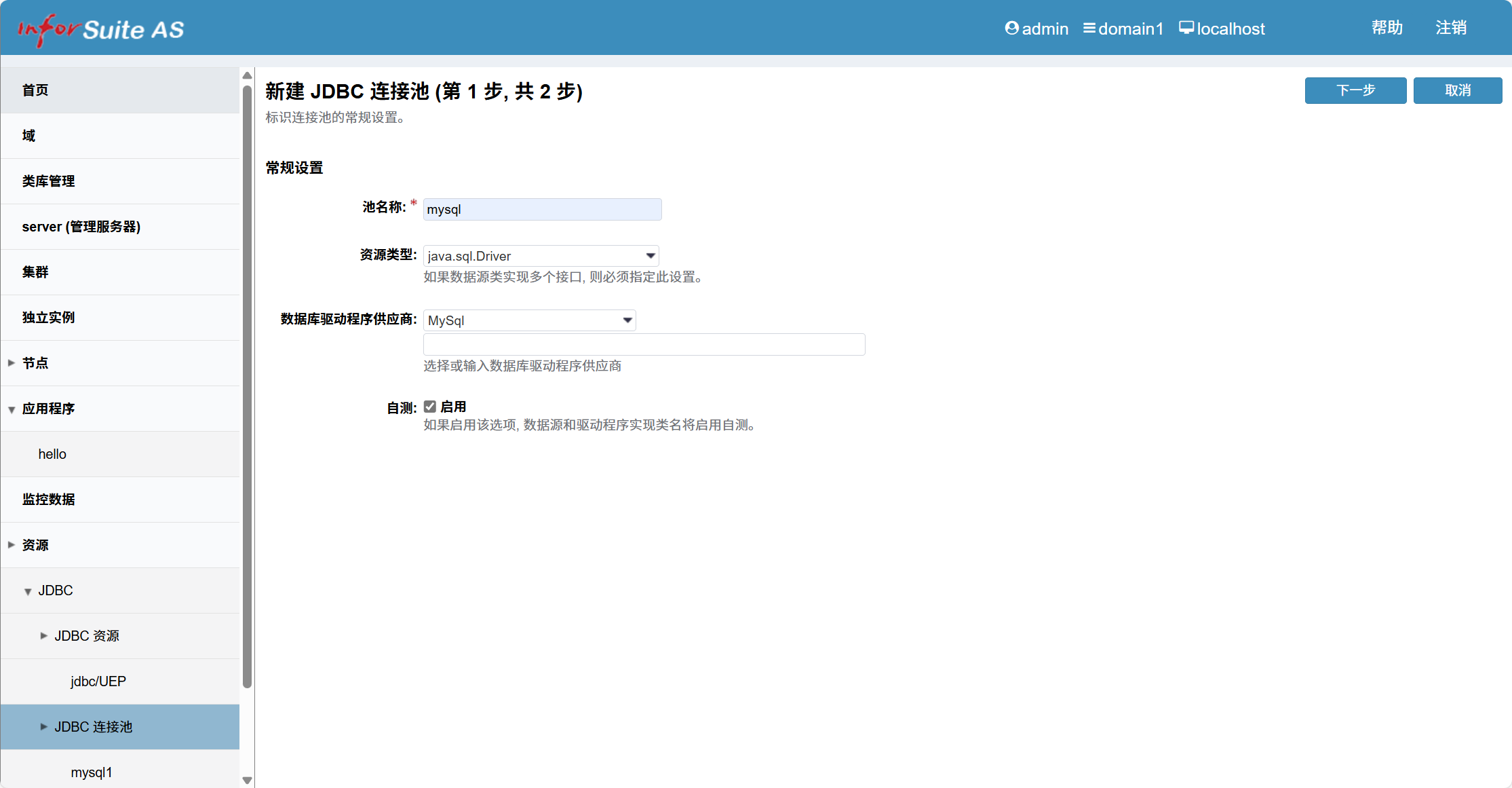Image resolution: width=1512 pixels, height=788 pixels.
Task: Select the hello application in sidebar
Action: click(x=52, y=453)
